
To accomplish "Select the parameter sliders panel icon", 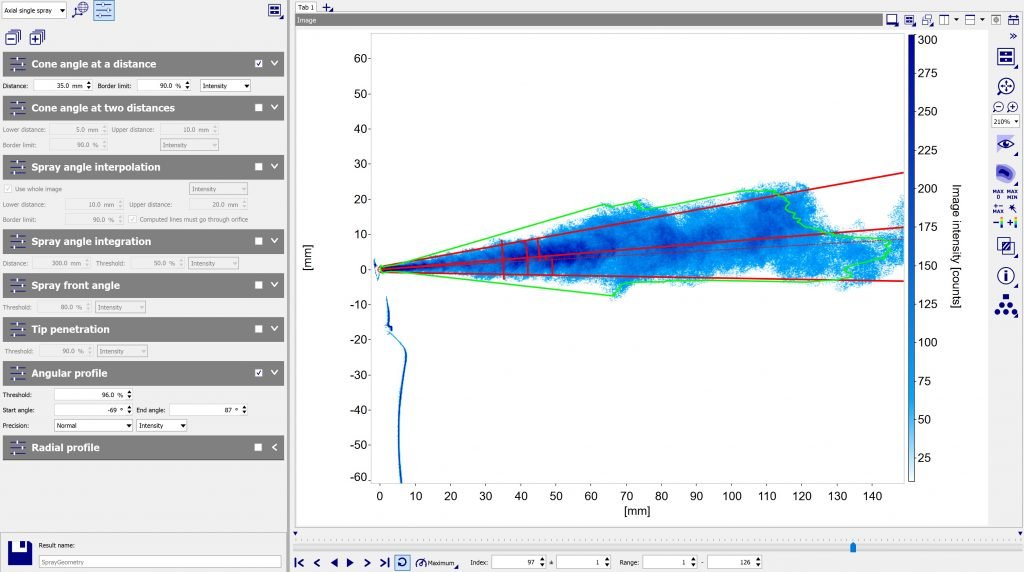I will pyautogui.click(x=104, y=10).
